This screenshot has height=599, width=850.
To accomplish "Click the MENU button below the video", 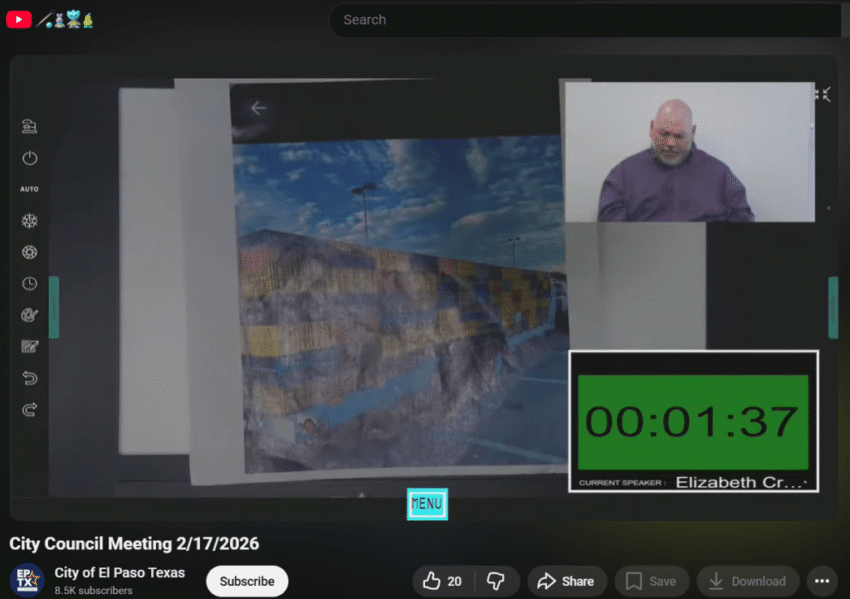I will 427,504.
